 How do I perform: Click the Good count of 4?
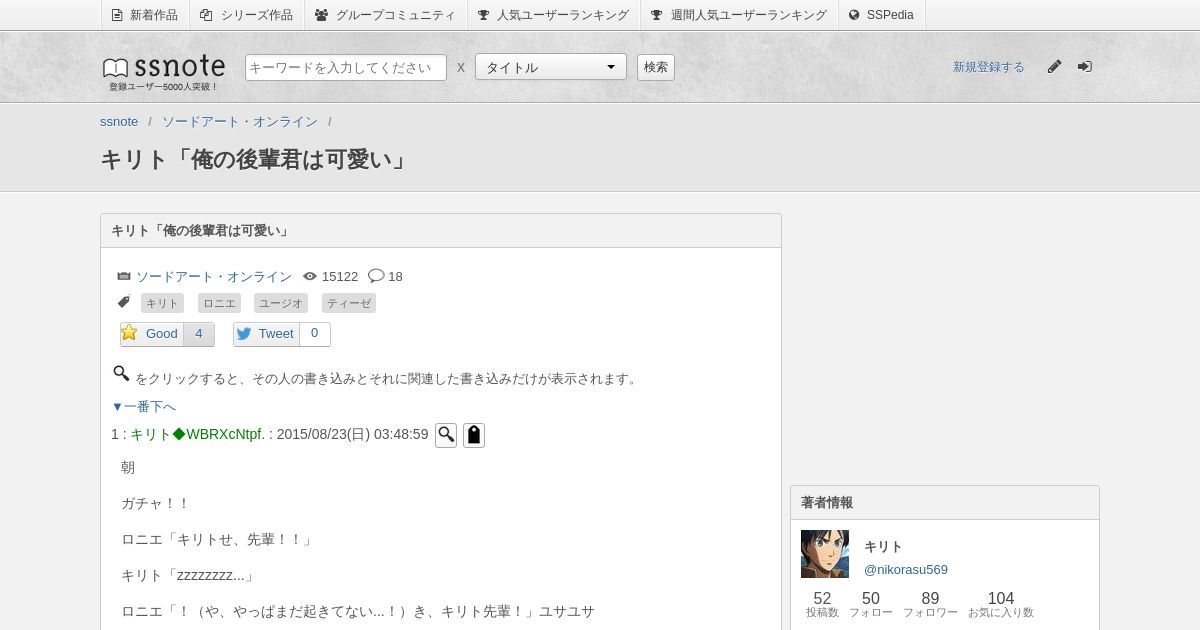click(x=198, y=334)
